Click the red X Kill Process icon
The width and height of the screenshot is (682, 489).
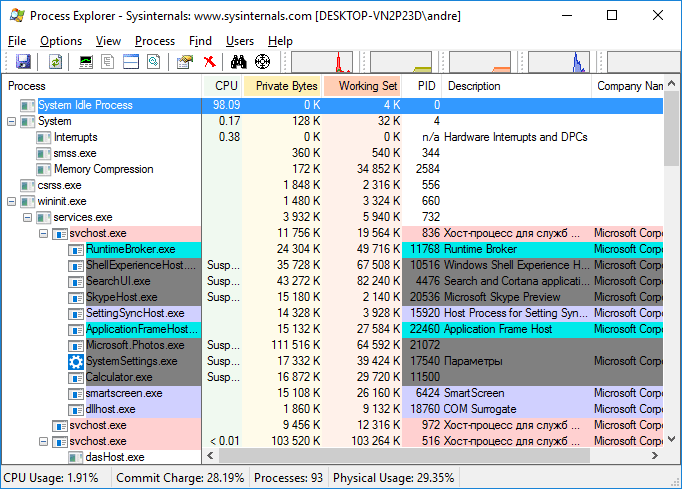point(210,61)
